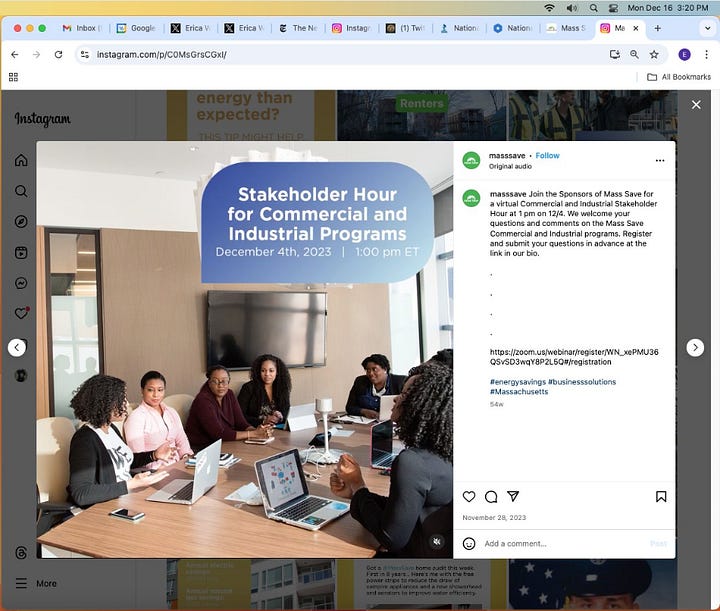720x611 pixels.
Task: Click the November 28, 2023 date
Action: (x=494, y=517)
